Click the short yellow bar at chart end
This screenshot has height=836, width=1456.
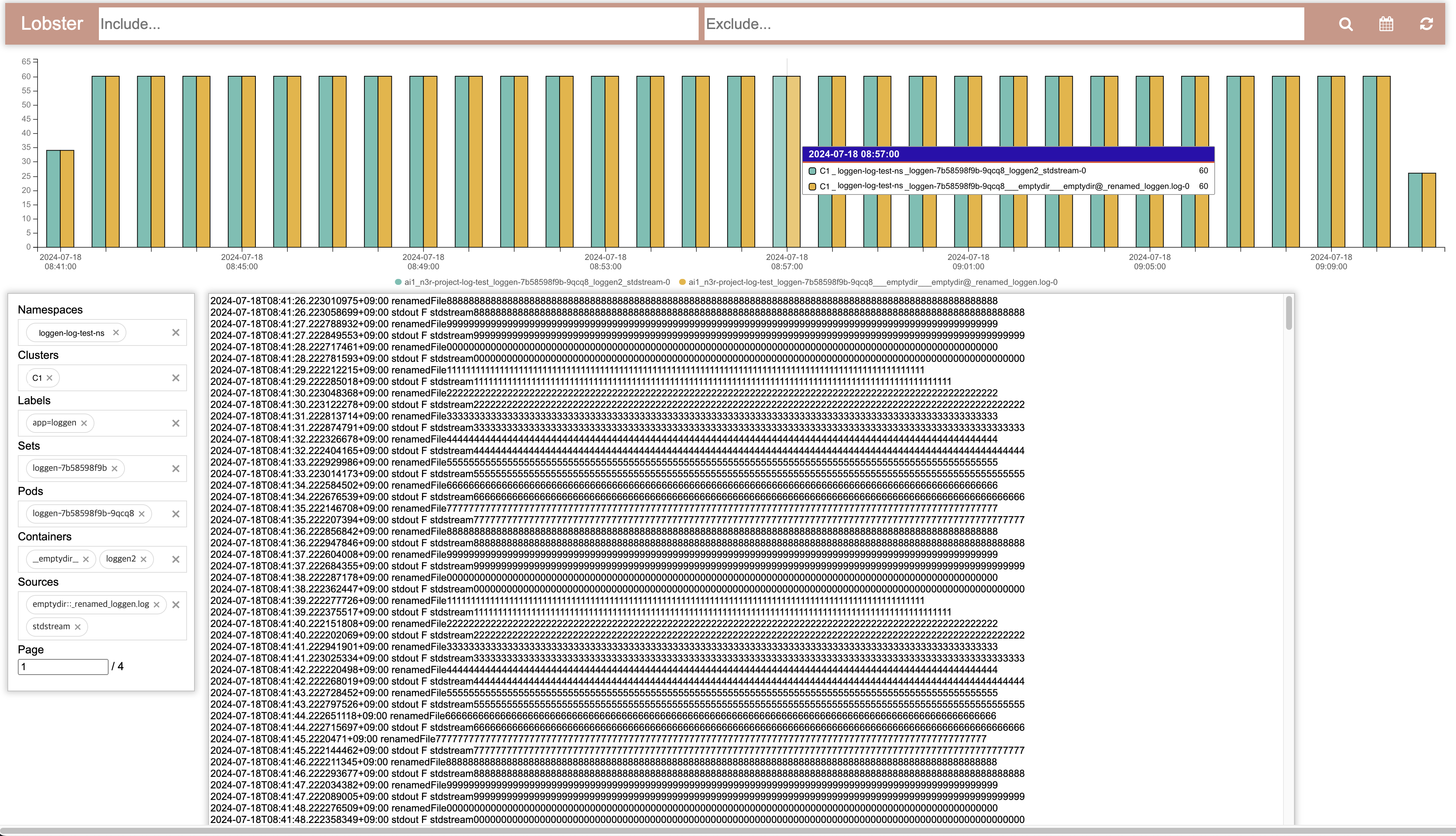[1428, 210]
